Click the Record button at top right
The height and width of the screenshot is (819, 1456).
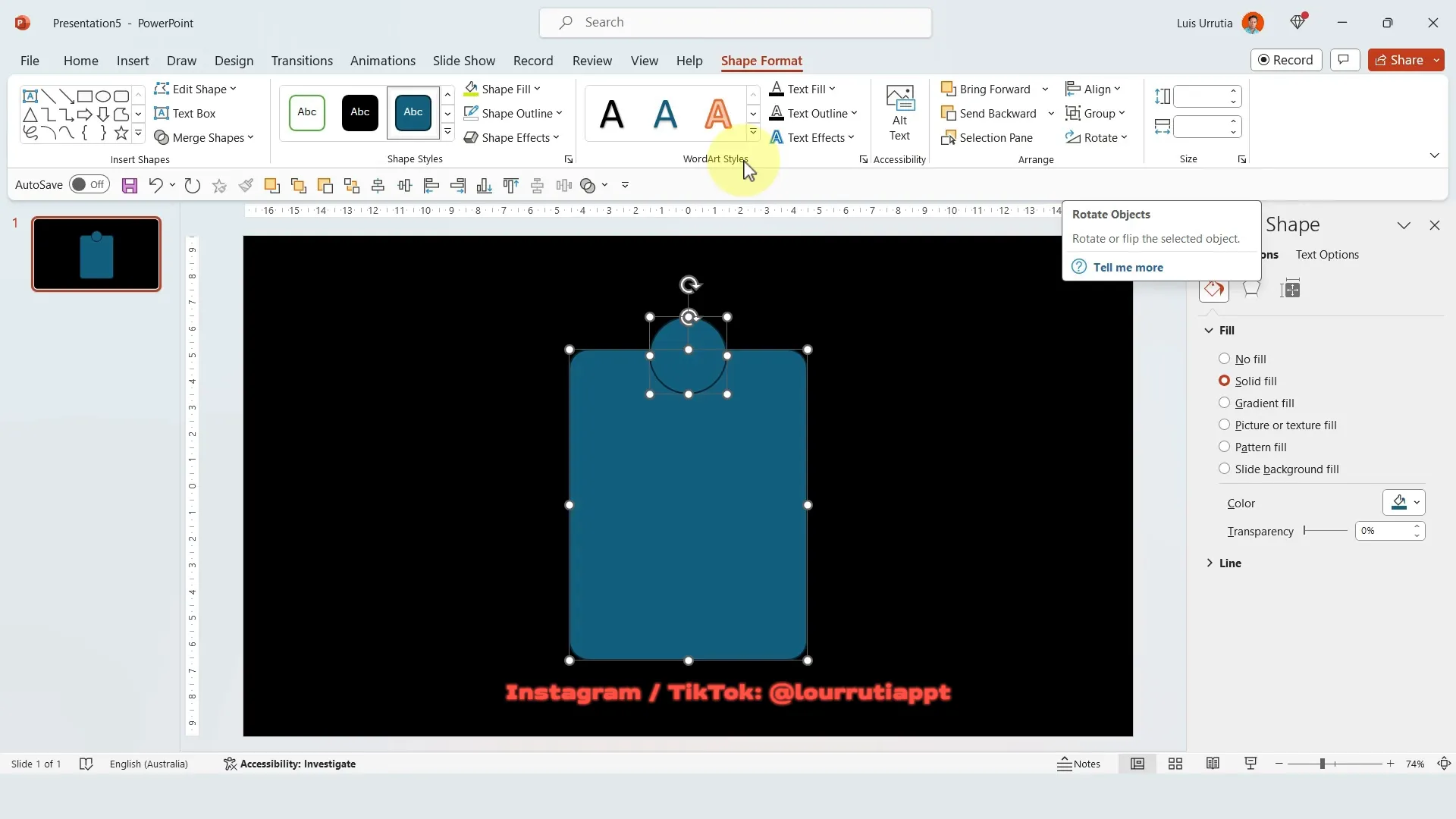1286,60
